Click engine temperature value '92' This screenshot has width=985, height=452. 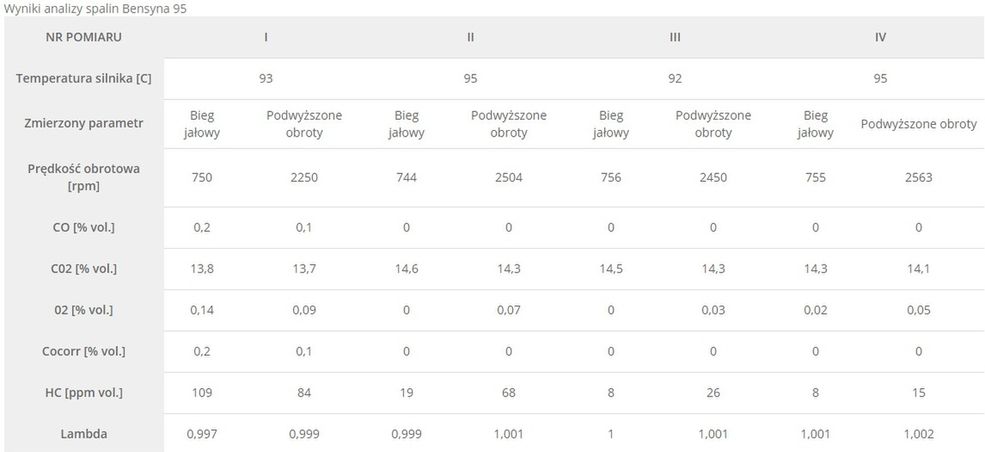(x=675, y=78)
